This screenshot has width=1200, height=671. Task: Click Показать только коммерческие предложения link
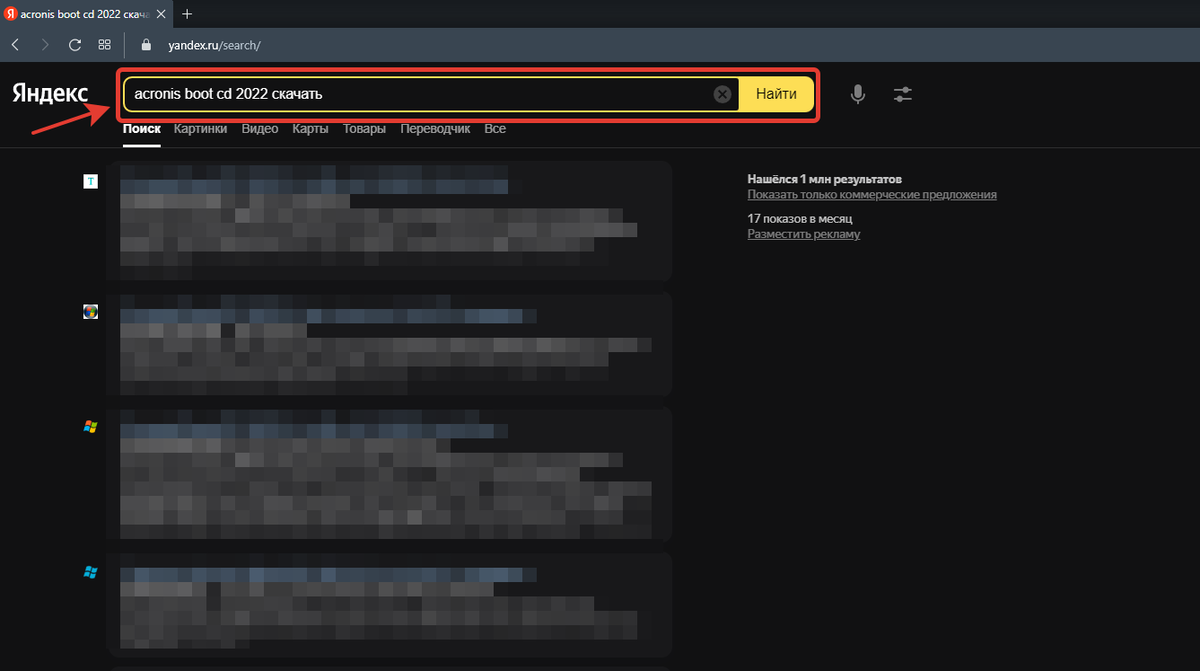(872, 194)
